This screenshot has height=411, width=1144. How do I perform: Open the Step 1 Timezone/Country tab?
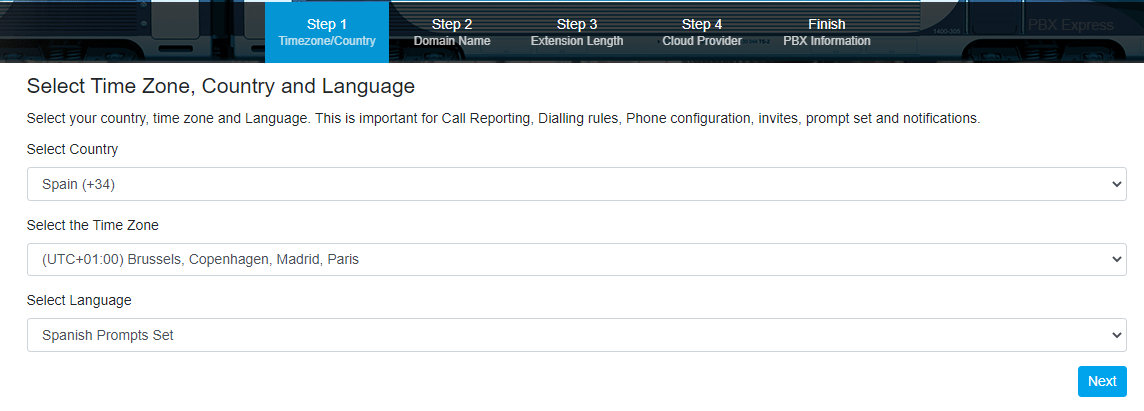327,32
